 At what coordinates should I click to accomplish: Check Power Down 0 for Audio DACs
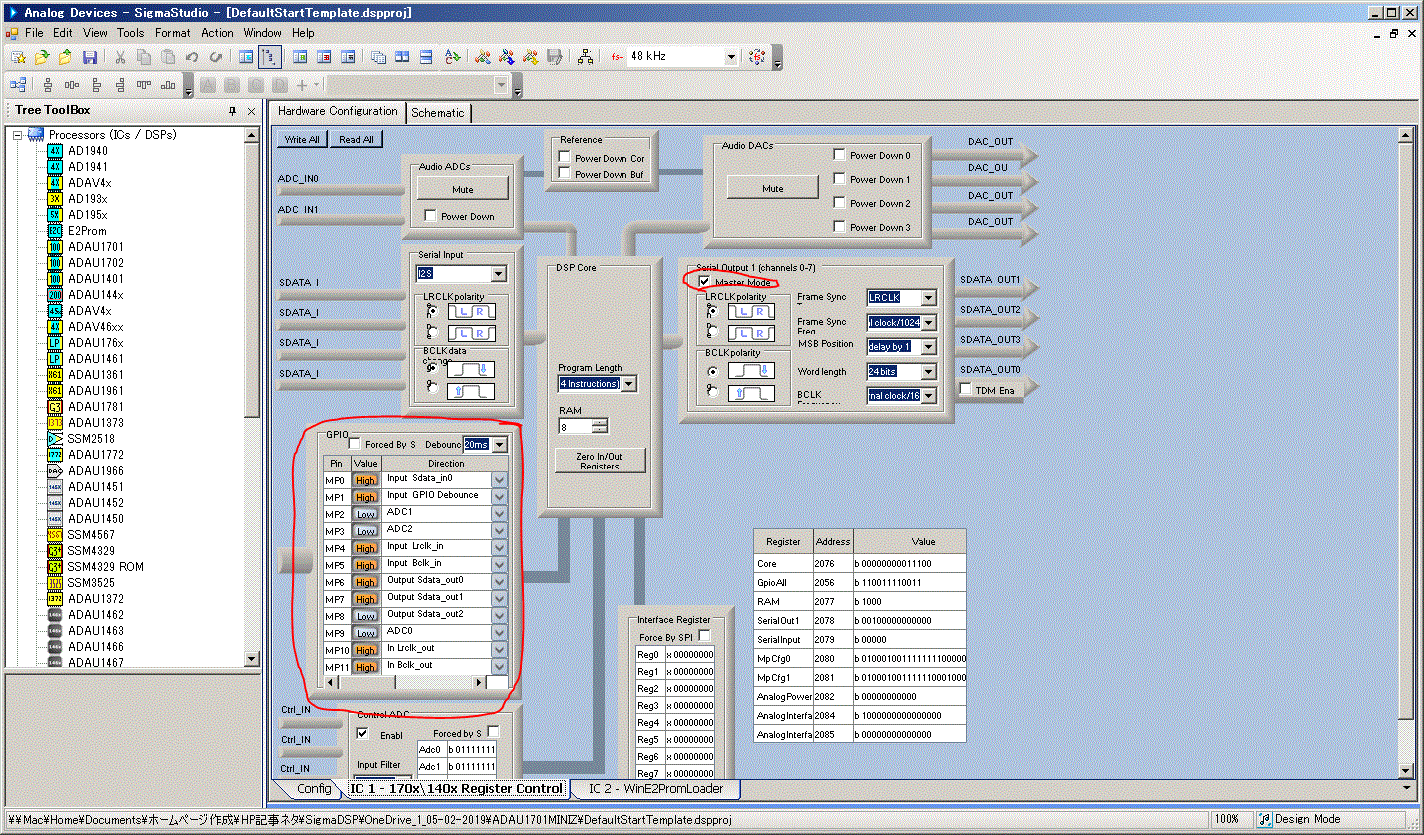tap(839, 155)
